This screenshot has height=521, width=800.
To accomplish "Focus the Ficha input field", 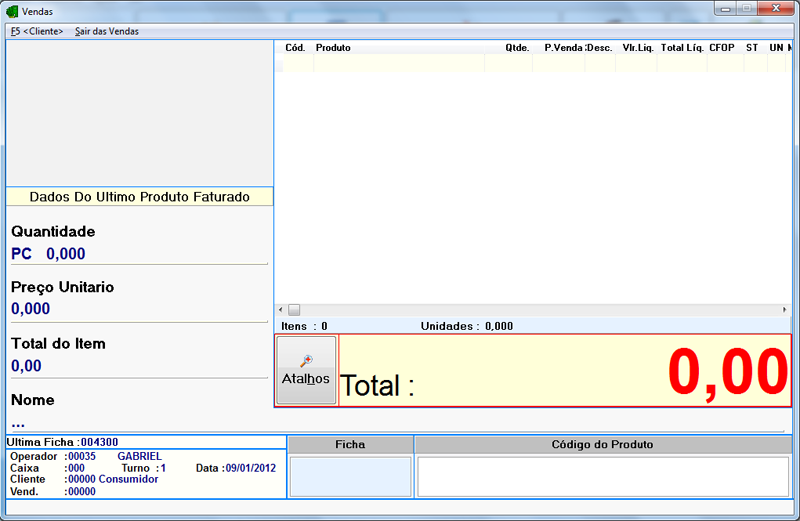I will (350, 476).
